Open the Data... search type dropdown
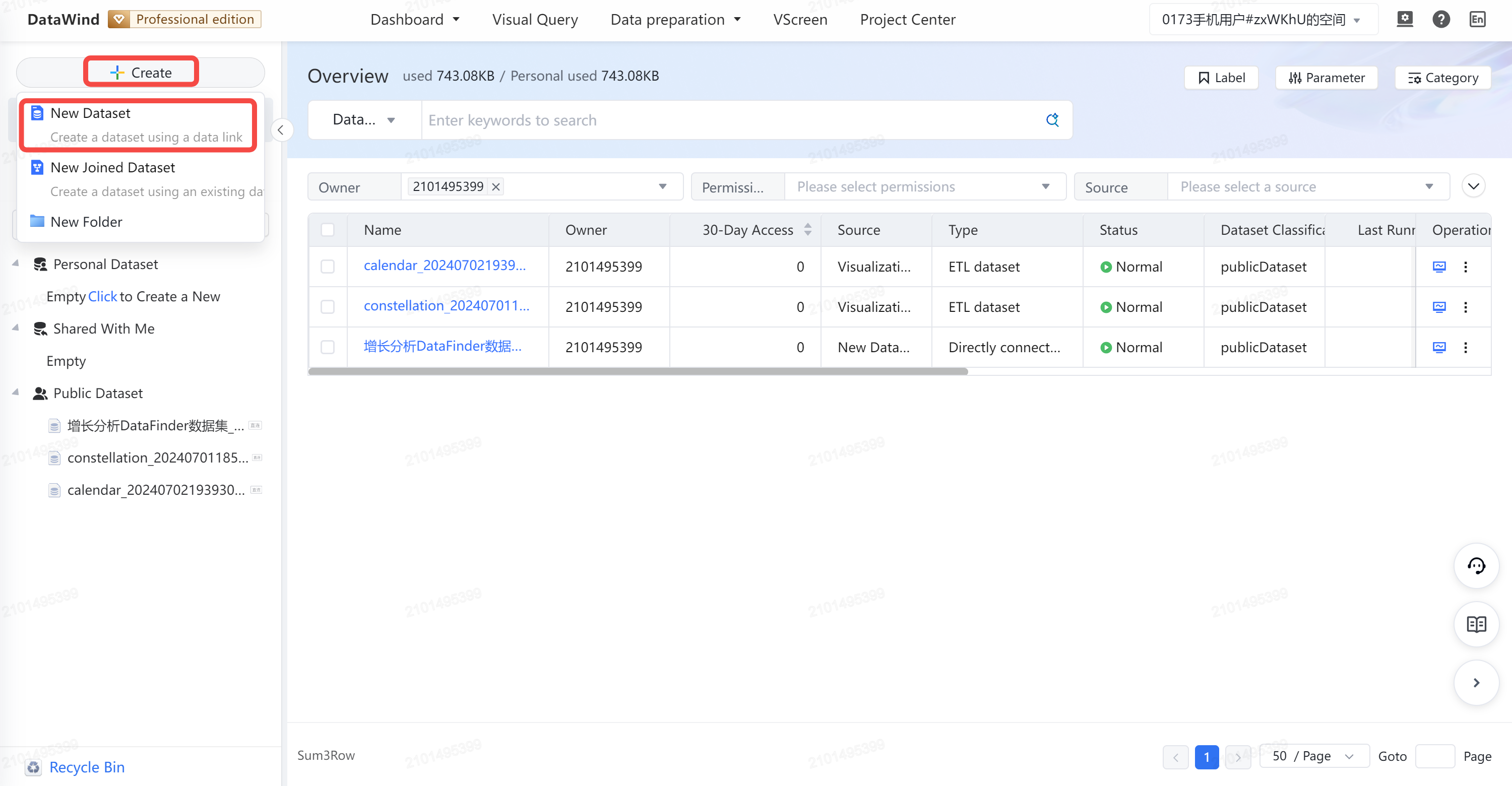The height and width of the screenshot is (786, 1512). [x=364, y=119]
